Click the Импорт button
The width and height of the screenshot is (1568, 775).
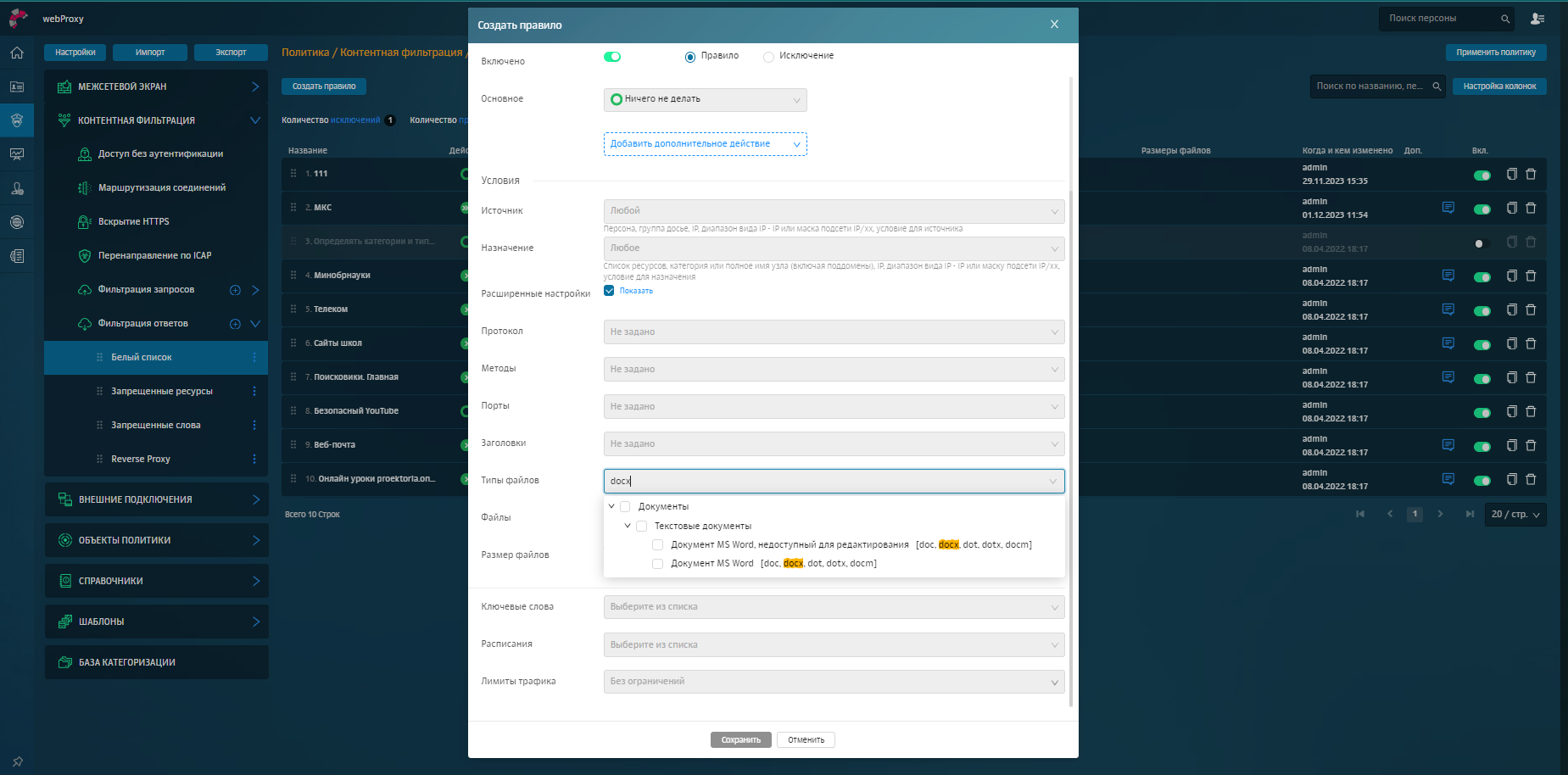coord(150,53)
